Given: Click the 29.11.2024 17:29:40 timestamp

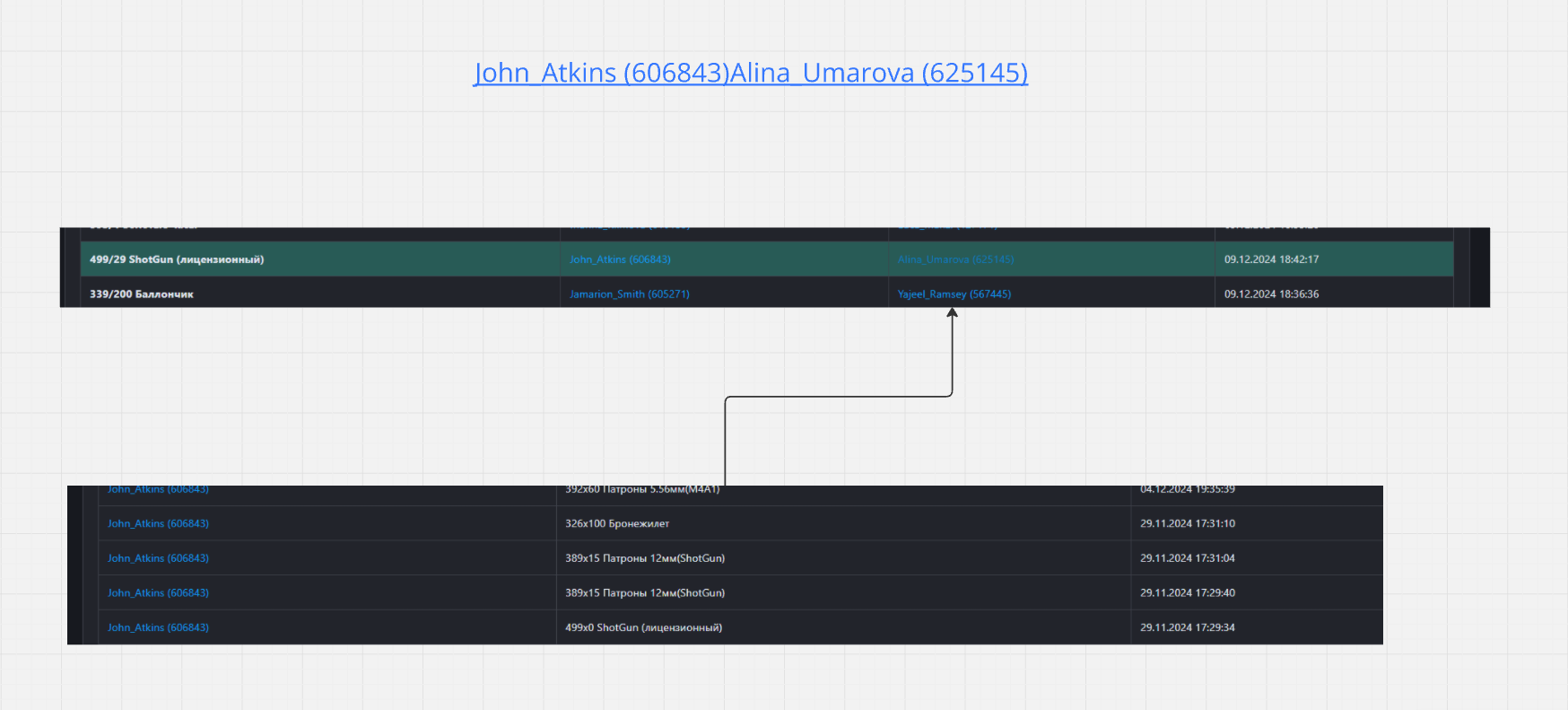Looking at the screenshot, I should point(1187,593).
